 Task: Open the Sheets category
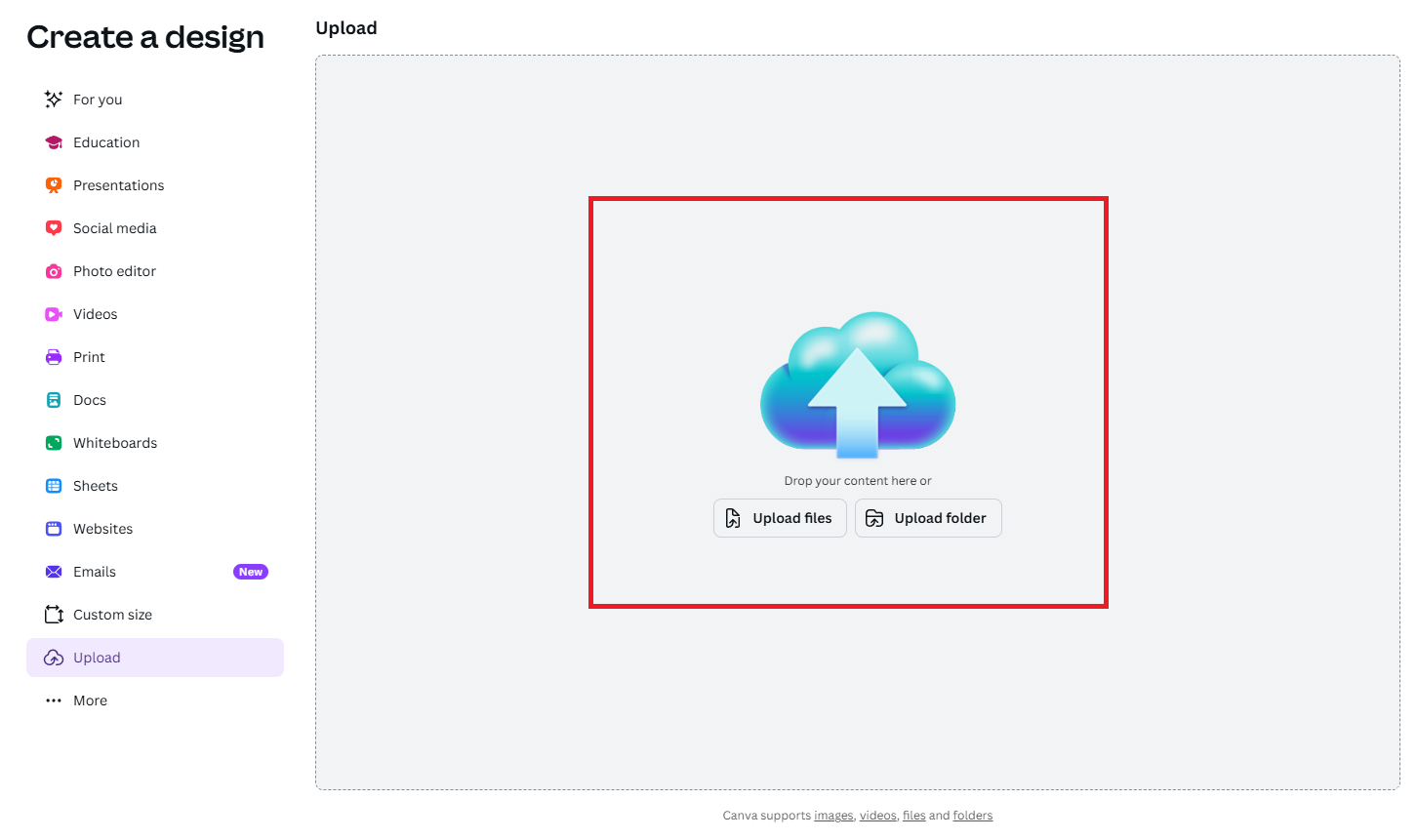[96, 486]
